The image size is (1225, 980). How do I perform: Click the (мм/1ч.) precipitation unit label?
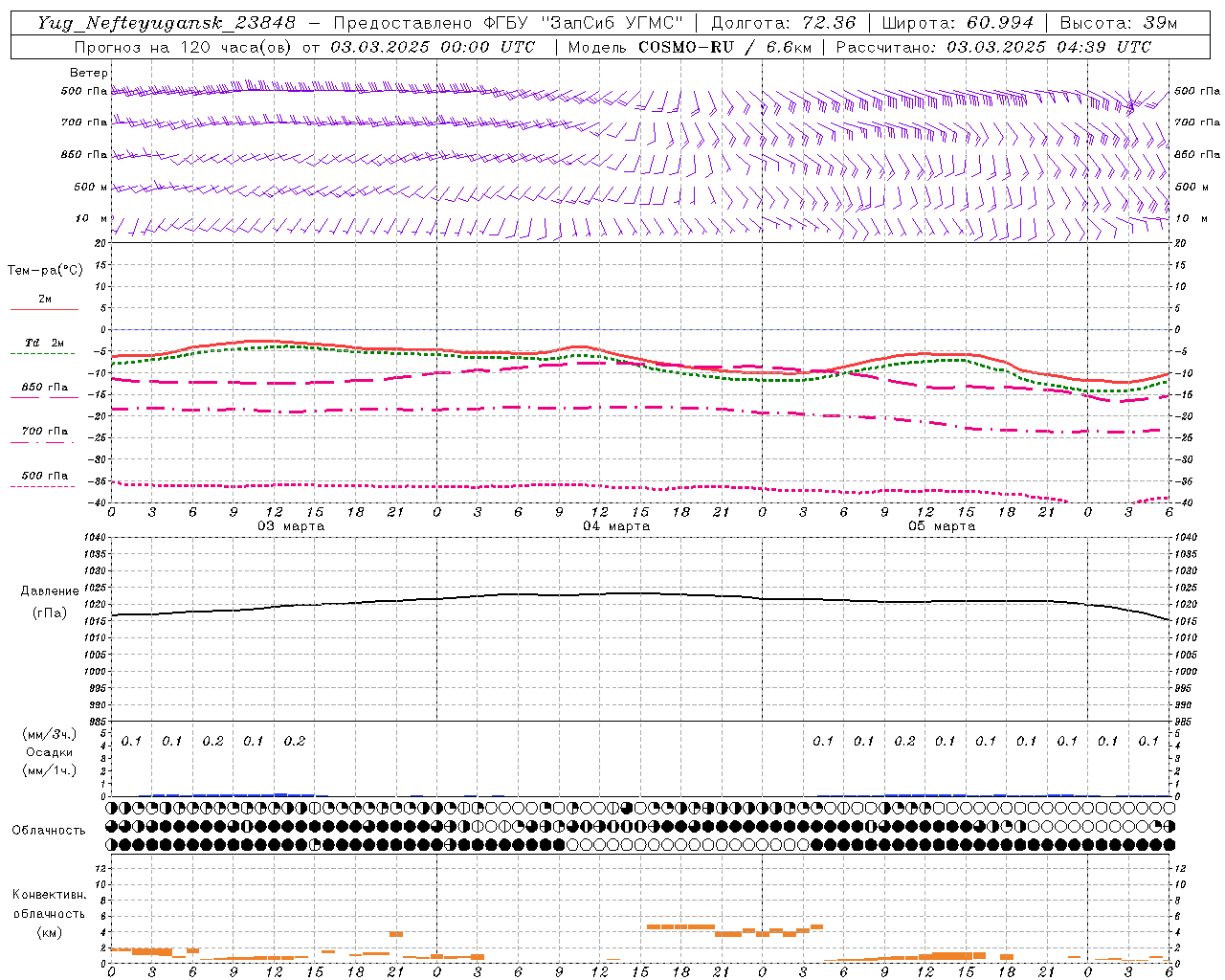(50, 770)
